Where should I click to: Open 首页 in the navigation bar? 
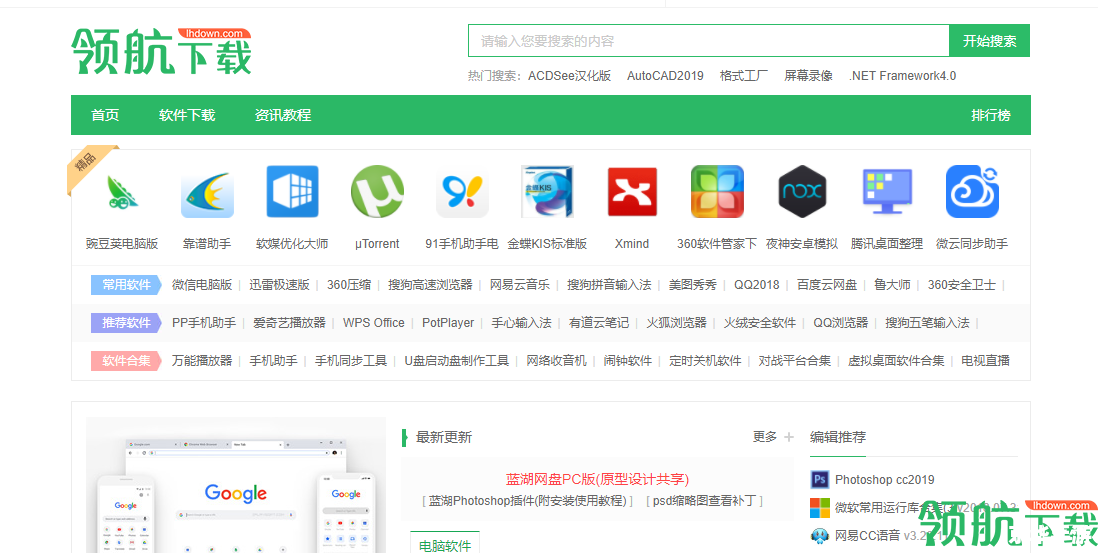click(x=105, y=115)
